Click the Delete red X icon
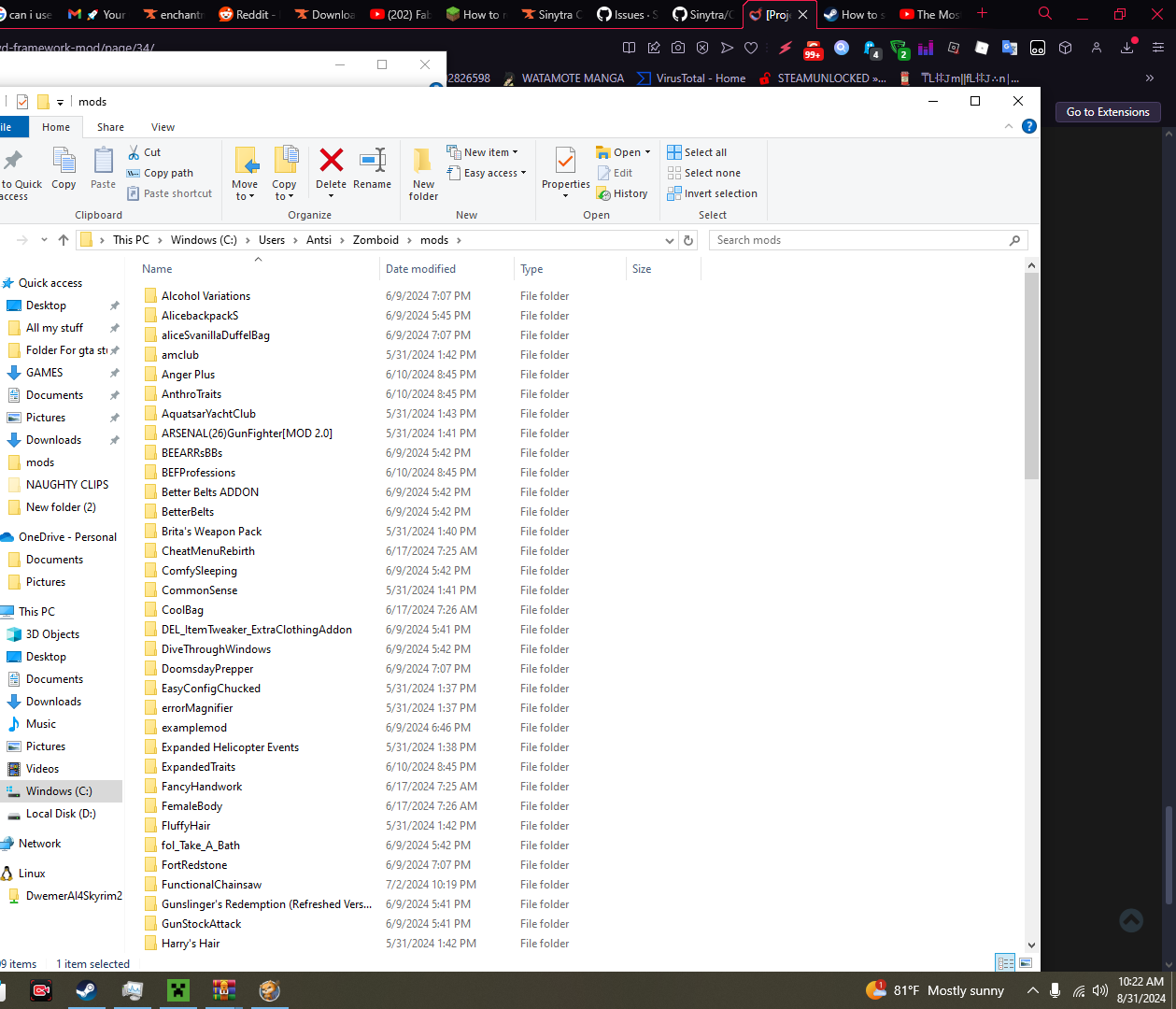This screenshot has height=1009, width=1176. (x=331, y=160)
